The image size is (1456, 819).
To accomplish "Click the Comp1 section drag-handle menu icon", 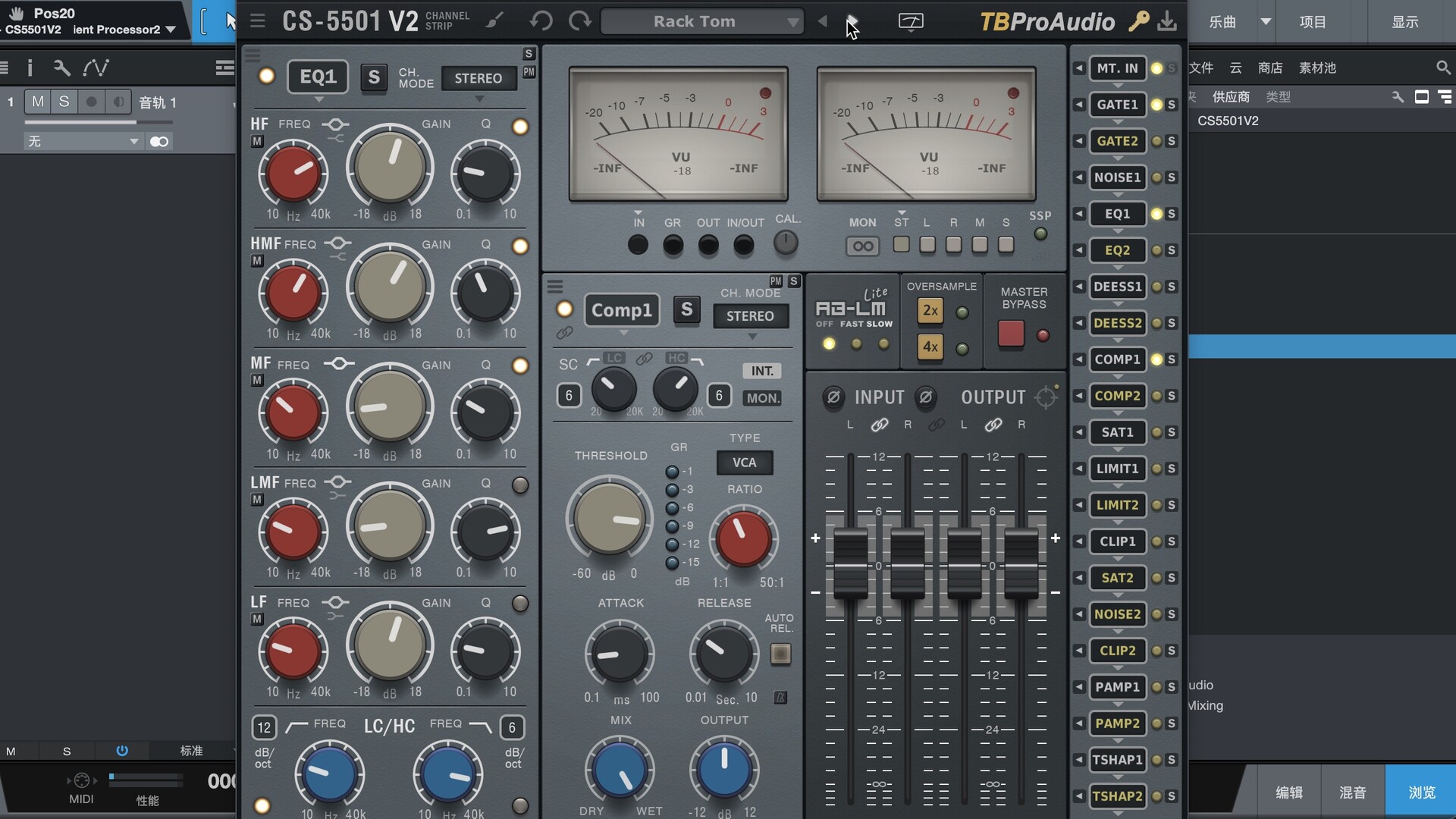I will click(555, 287).
